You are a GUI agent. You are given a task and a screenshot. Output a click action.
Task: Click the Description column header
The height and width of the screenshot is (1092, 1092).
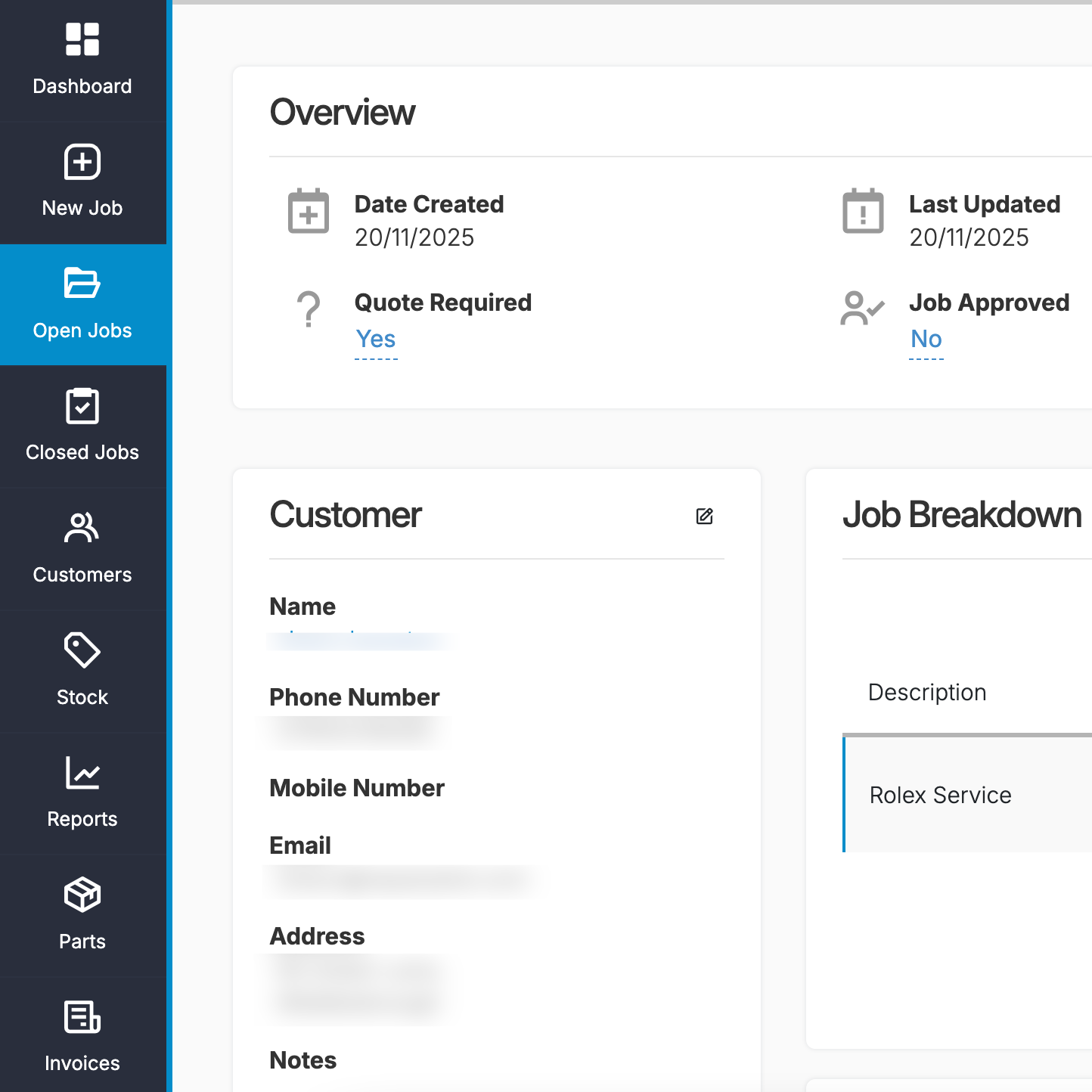(927, 692)
